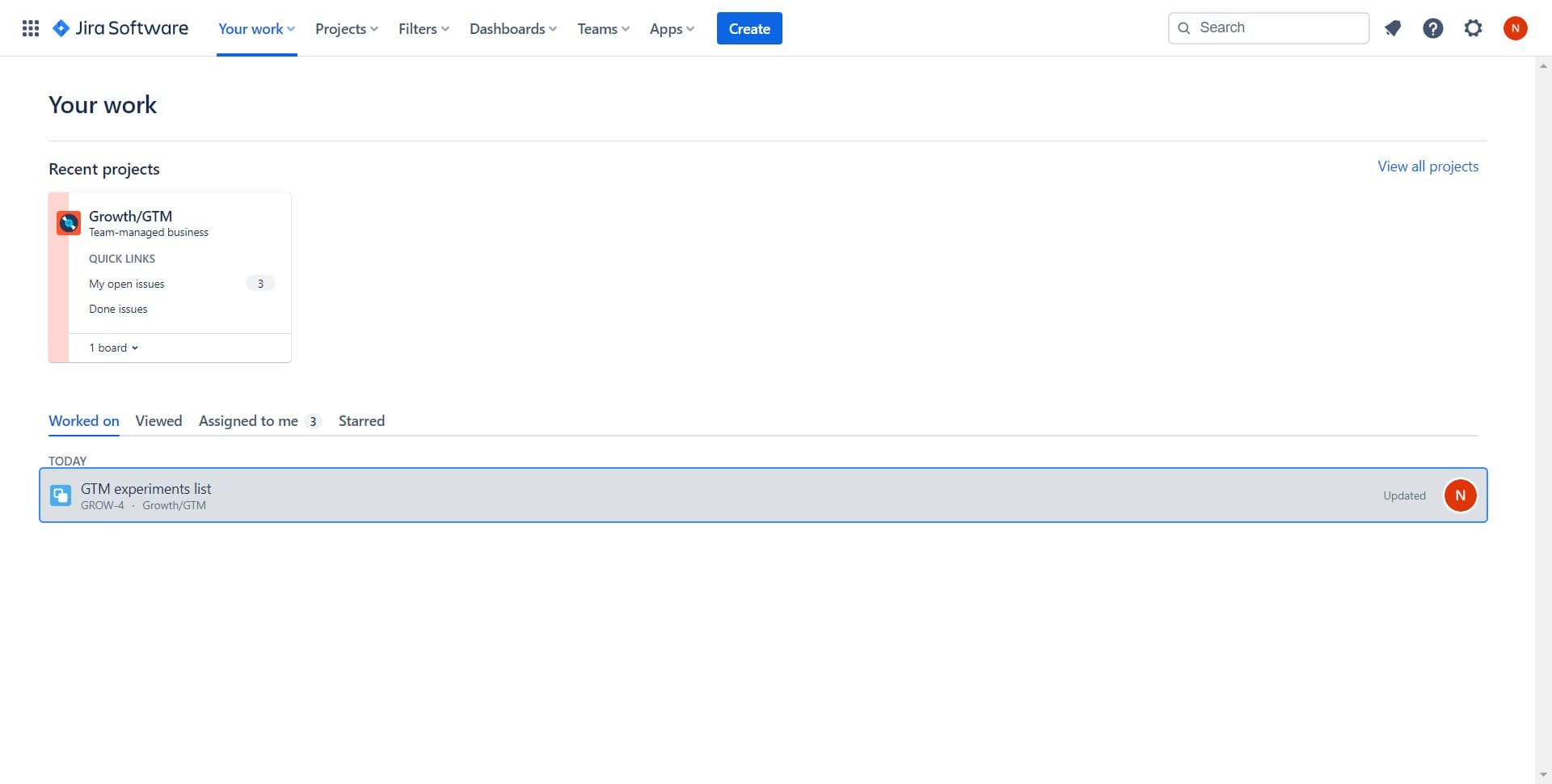1552x784 pixels.
Task: Open My open issues quick link
Action: (x=126, y=284)
